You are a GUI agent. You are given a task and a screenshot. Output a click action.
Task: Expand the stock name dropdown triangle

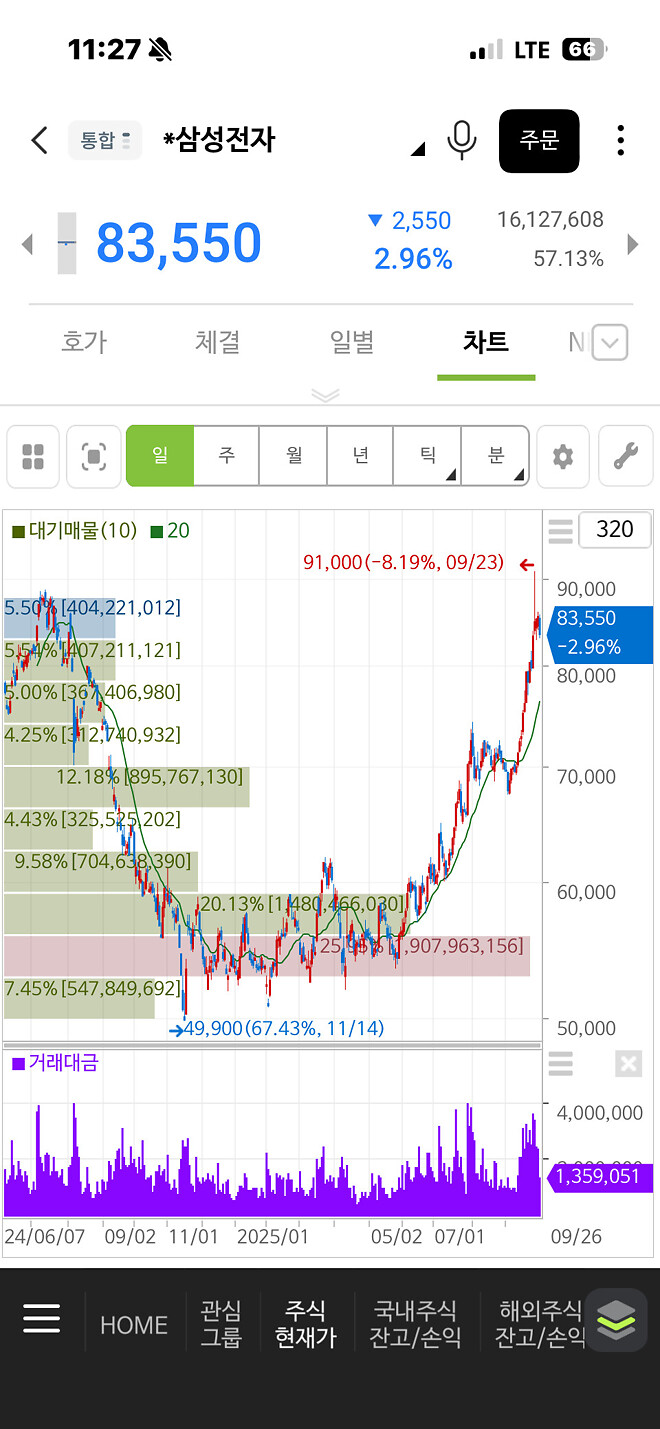click(418, 149)
